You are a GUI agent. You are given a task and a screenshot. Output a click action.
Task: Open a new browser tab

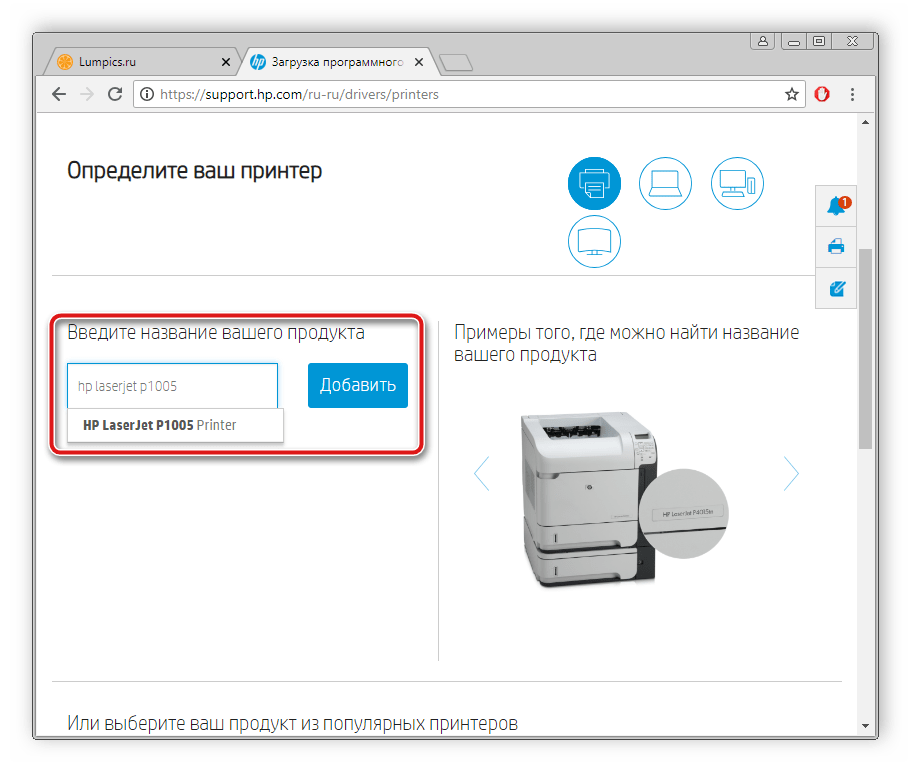[x=456, y=62]
